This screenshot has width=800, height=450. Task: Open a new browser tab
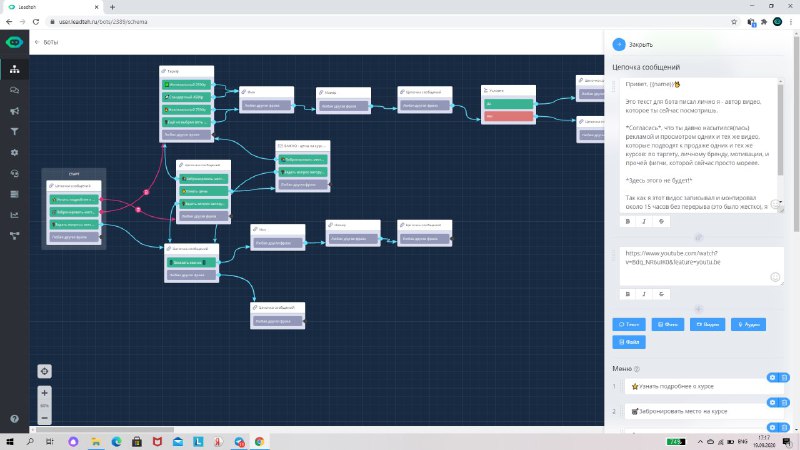point(112,7)
